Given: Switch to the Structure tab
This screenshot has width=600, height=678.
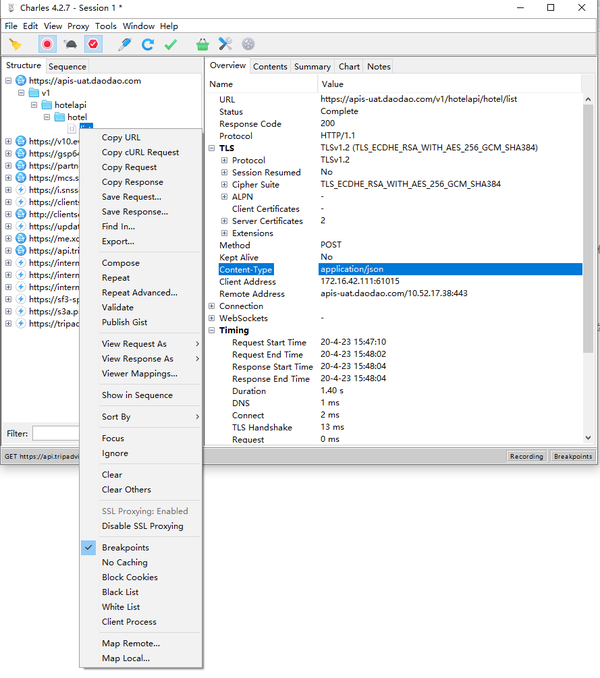Looking at the screenshot, I should pos(23,65).
